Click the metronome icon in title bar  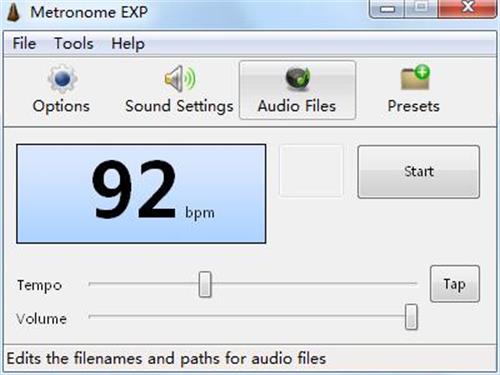coord(13,13)
